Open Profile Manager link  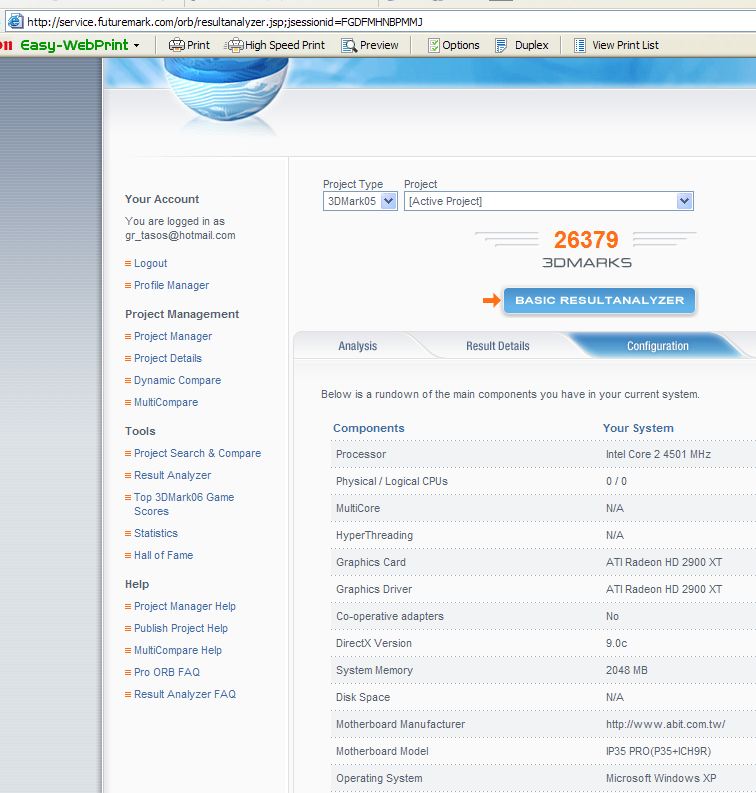(x=171, y=285)
